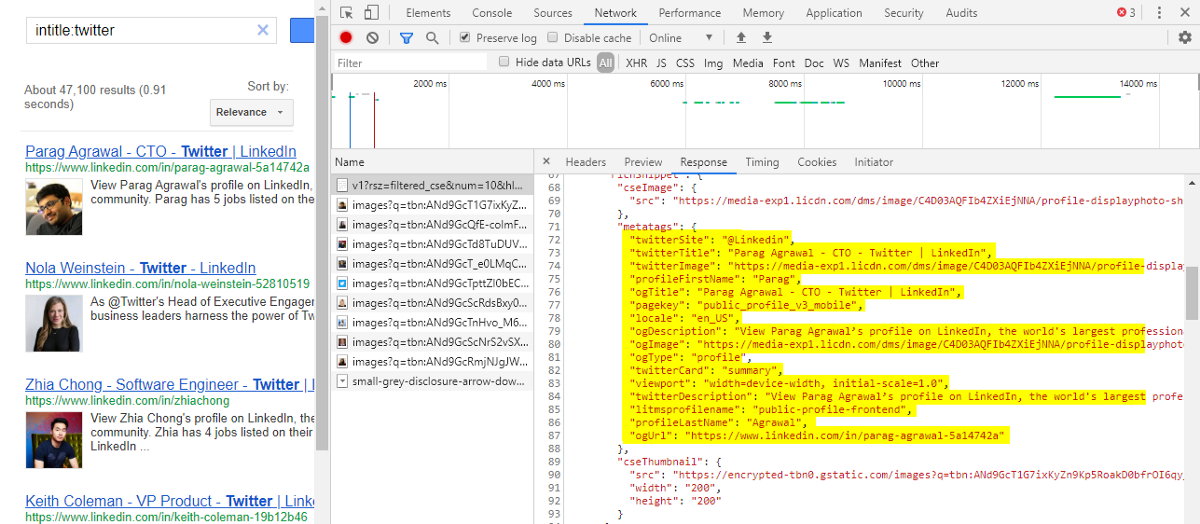This screenshot has height=524, width=1200.
Task: Click the blue search button
Action: (302, 30)
